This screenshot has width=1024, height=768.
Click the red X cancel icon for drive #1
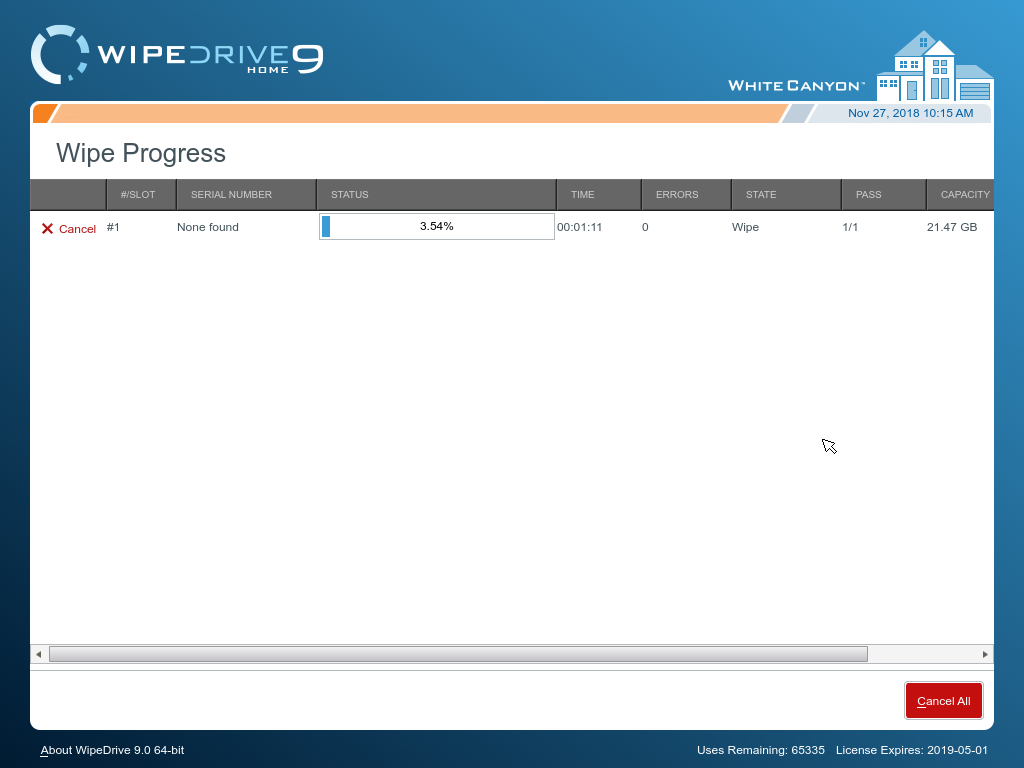click(x=47, y=229)
